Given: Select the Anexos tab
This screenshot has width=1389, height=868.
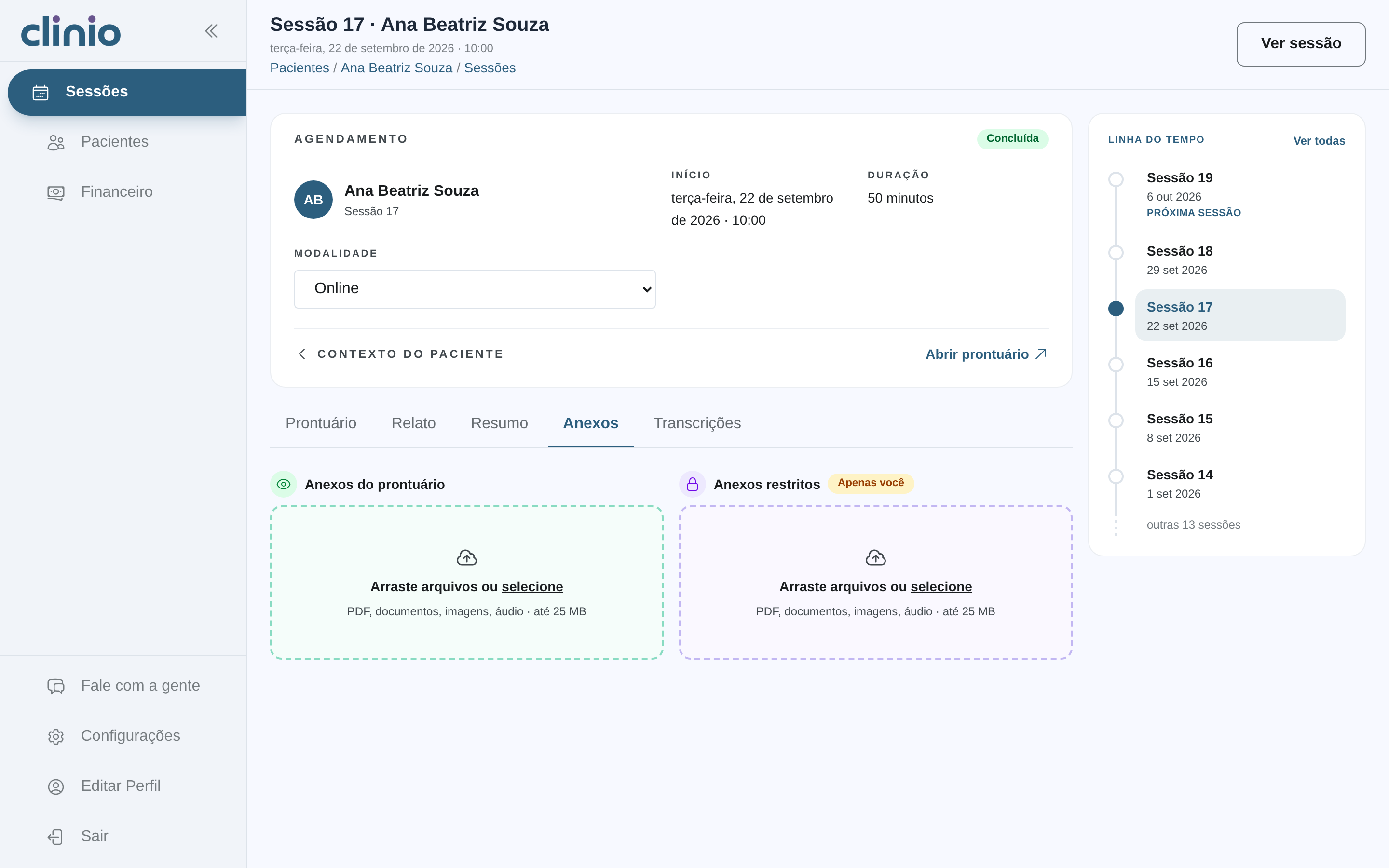Looking at the screenshot, I should (591, 423).
